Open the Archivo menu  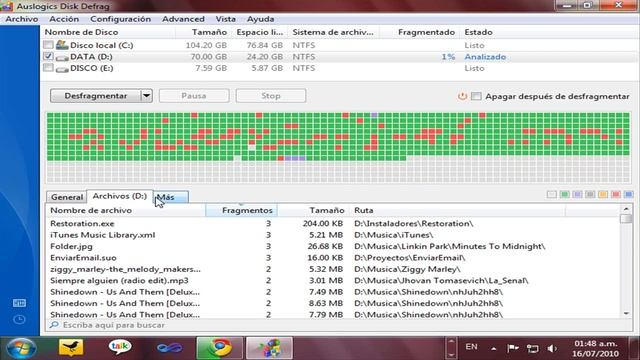pyautogui.click(x=22, y=19)
